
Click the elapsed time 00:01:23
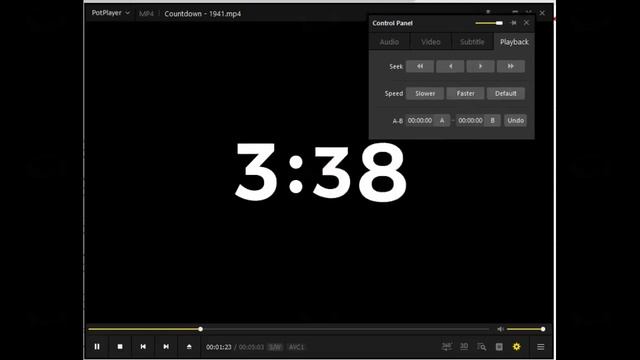click(218, 347)
